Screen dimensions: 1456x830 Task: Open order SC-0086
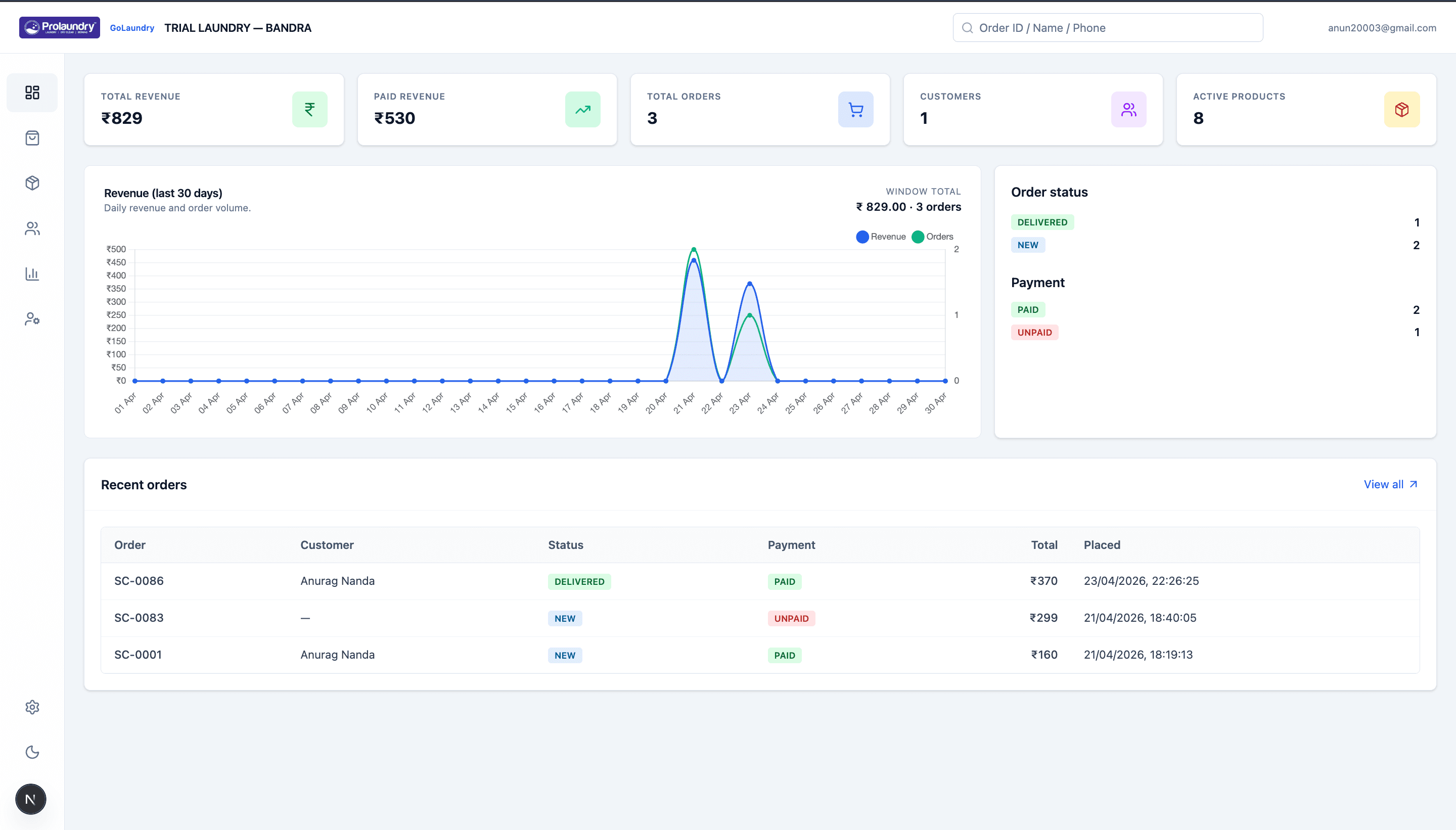pyautogui.click(x=139, y=581)
